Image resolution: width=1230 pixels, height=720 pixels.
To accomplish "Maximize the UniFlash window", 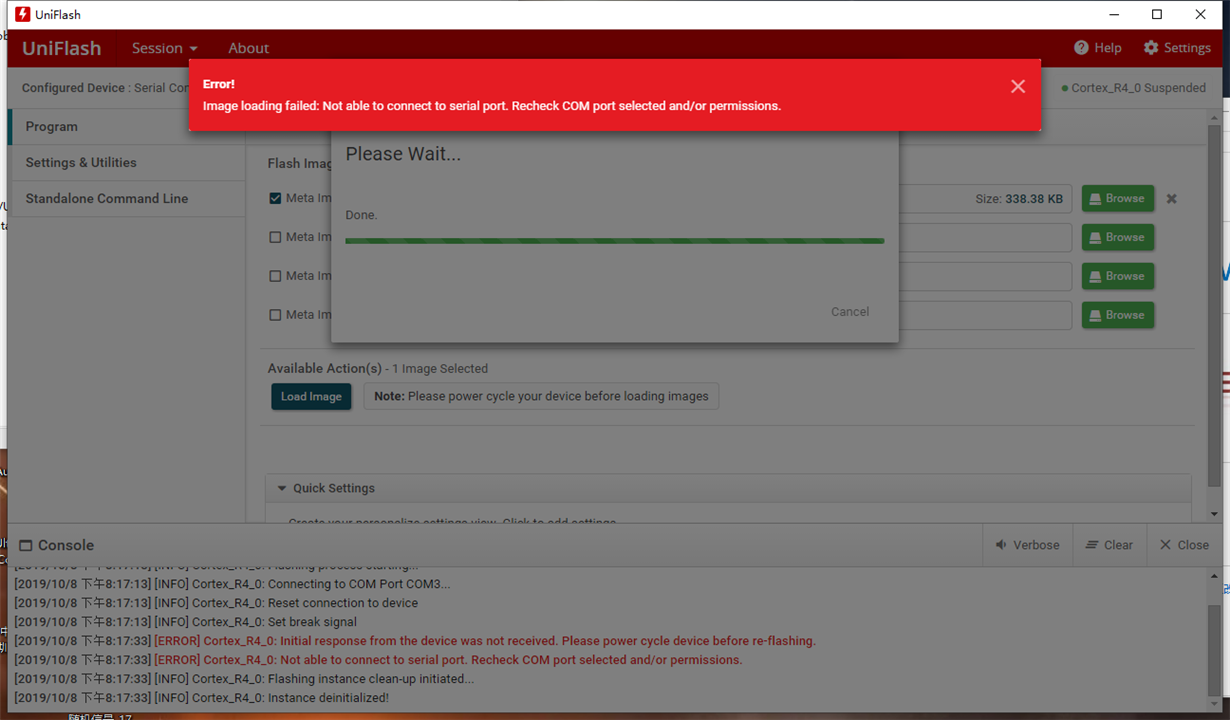I will [x=1157, y=14].
